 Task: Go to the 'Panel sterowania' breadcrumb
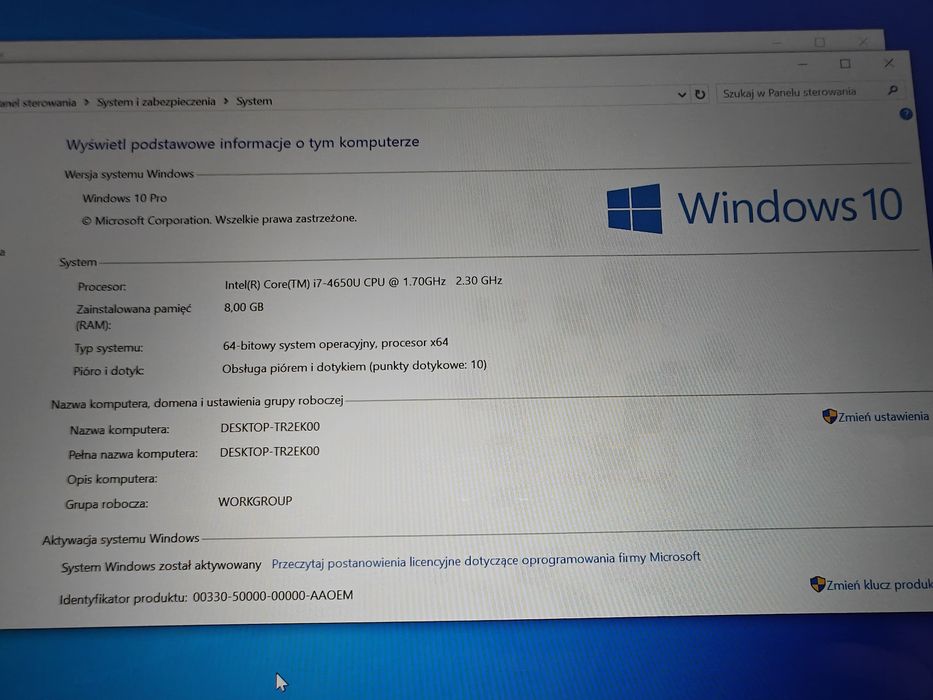coord(38,103)
